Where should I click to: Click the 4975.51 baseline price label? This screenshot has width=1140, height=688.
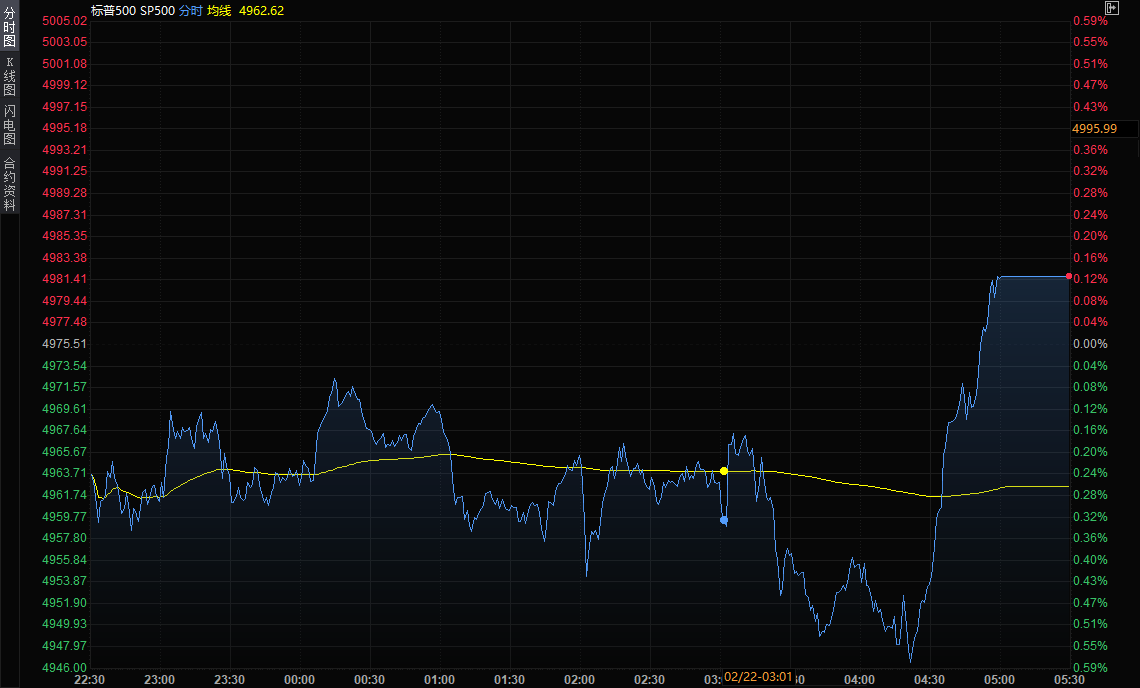click(65, 344)
